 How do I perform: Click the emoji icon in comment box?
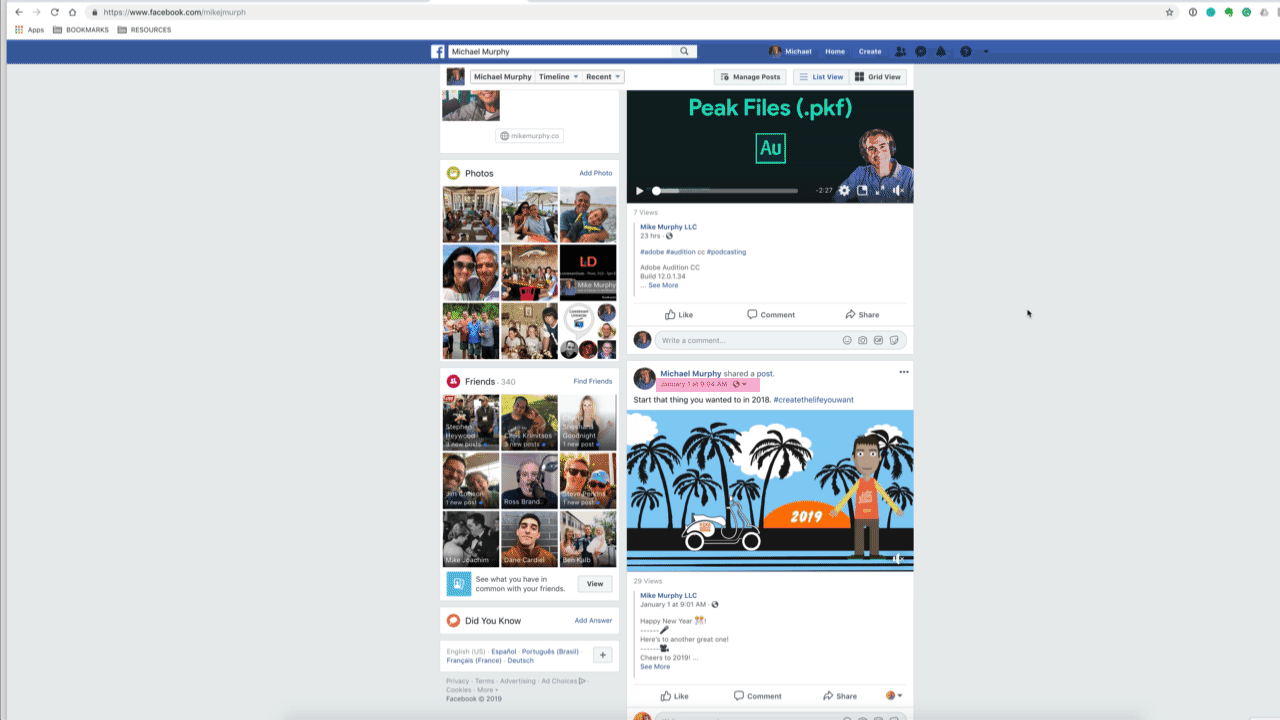[847, 340]
